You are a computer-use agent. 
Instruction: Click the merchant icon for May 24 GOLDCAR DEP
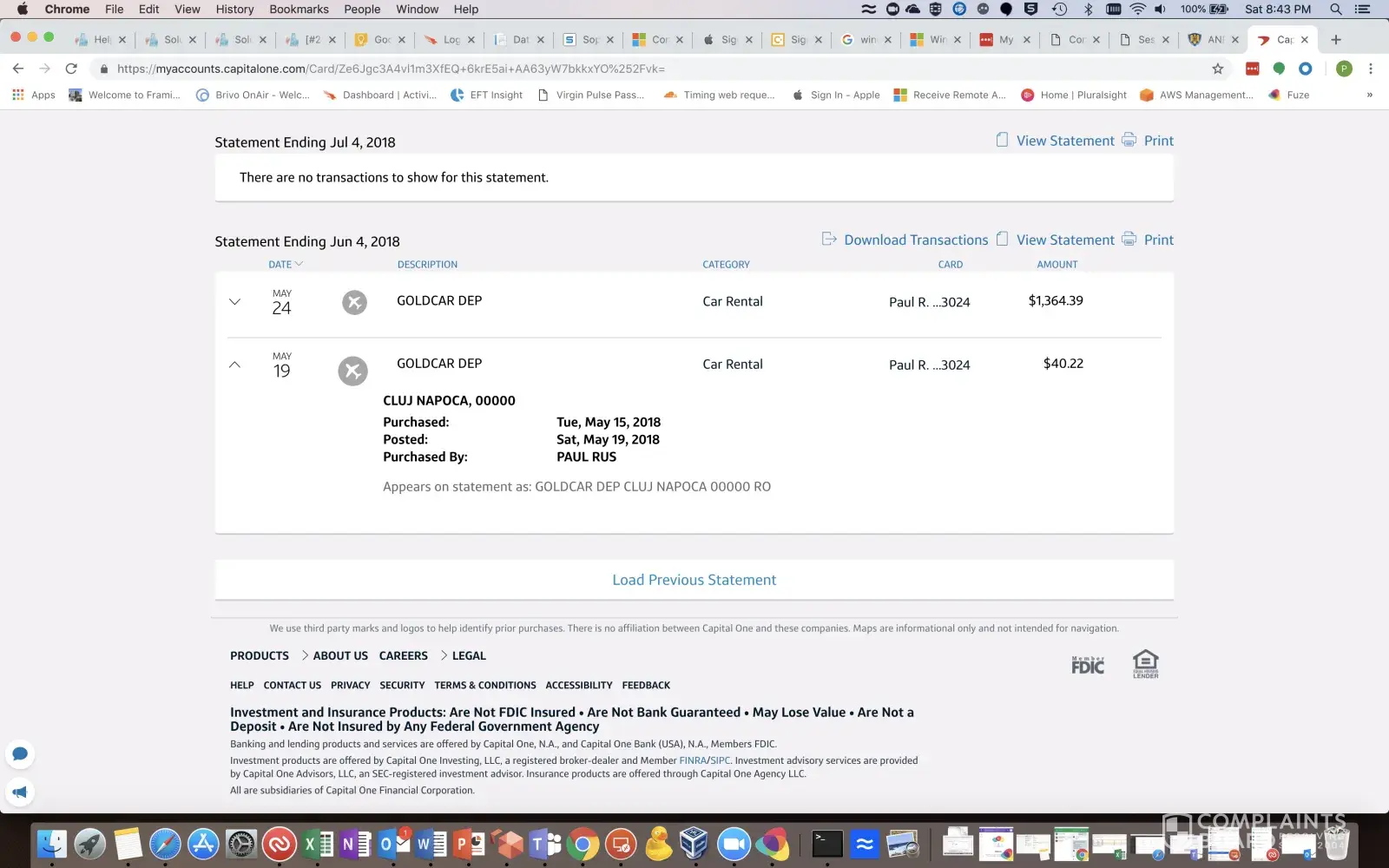354,302
